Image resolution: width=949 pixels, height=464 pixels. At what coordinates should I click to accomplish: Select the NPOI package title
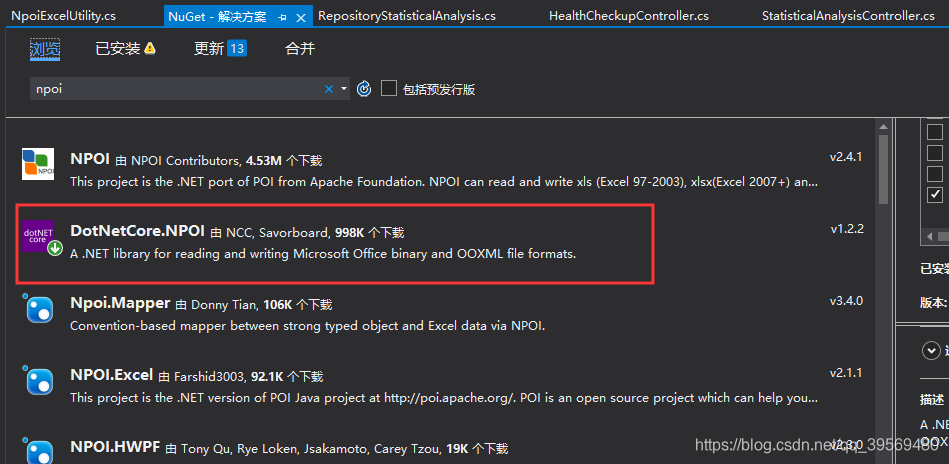click(x=90, y=159)
